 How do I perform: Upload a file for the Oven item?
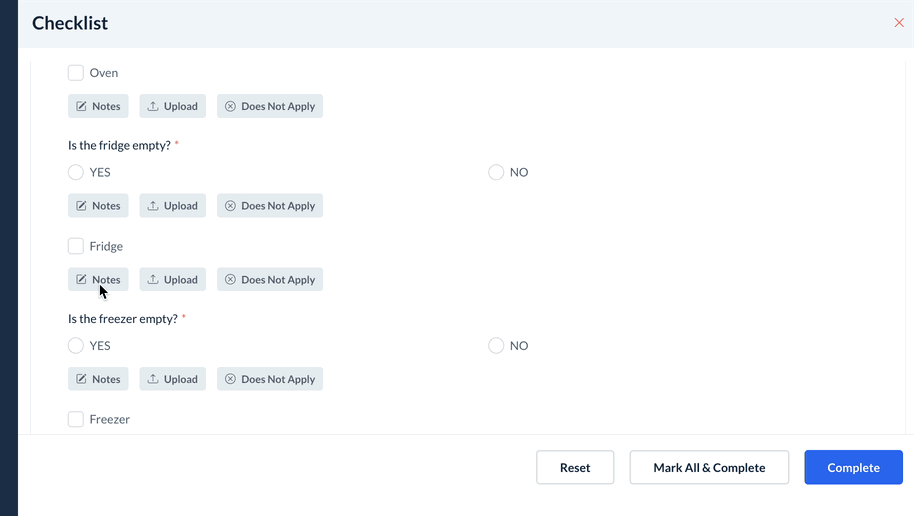tap(172, 106)
